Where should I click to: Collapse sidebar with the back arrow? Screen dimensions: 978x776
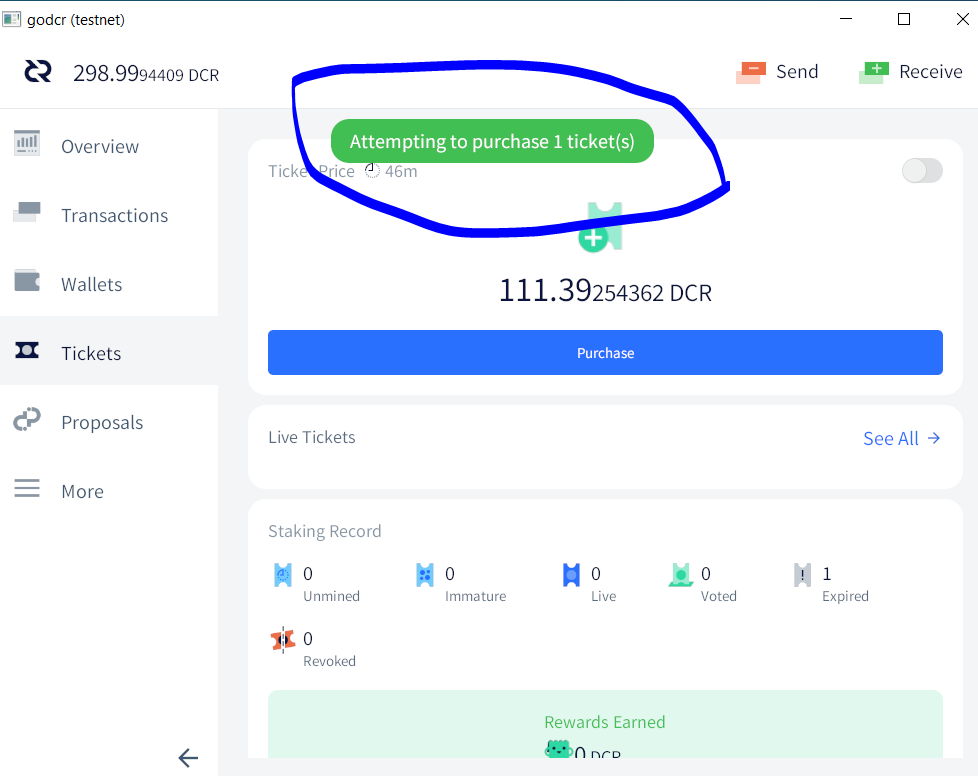click(x=188, y=758)
